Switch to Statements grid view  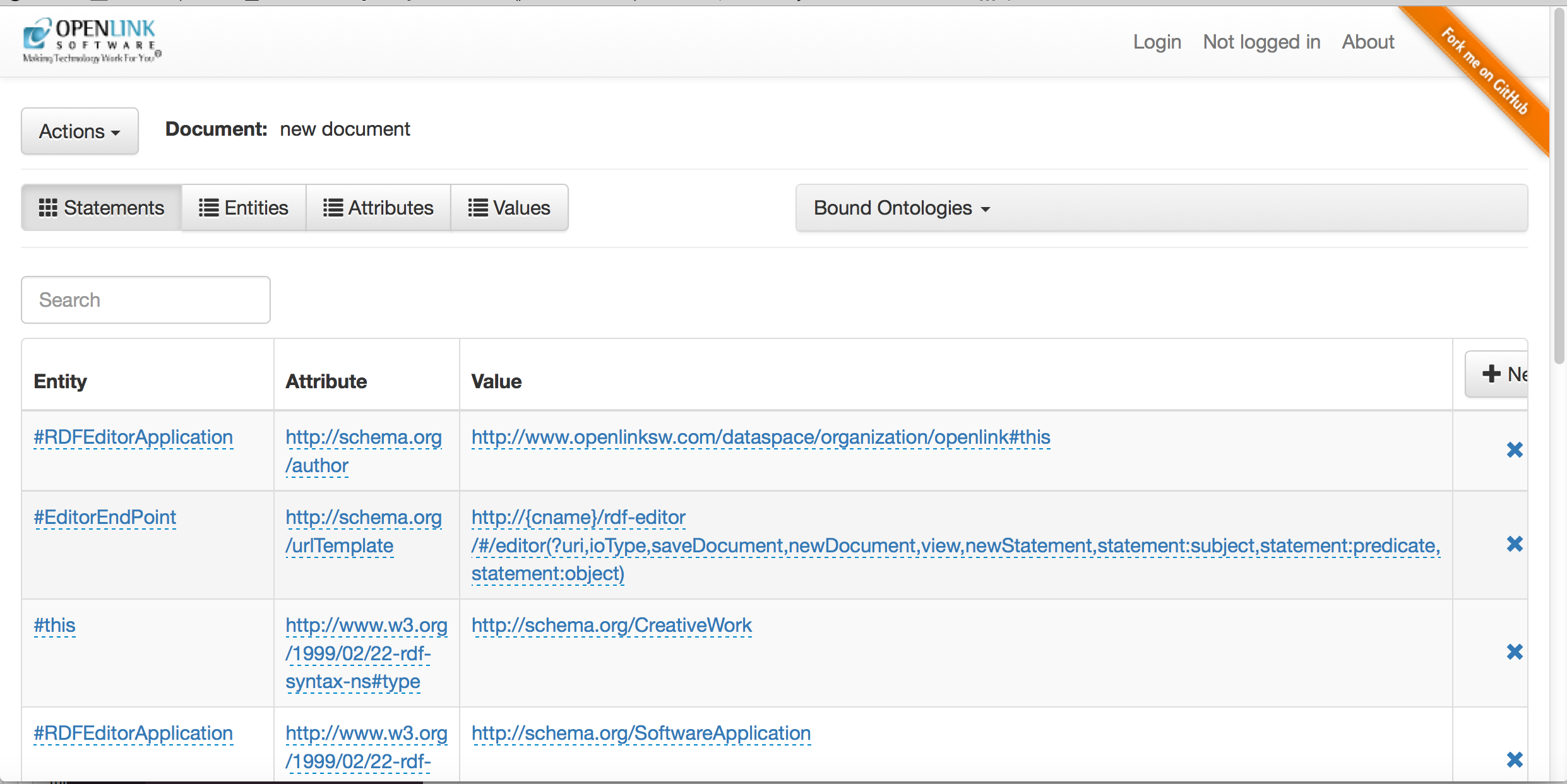tap(102, 208)
